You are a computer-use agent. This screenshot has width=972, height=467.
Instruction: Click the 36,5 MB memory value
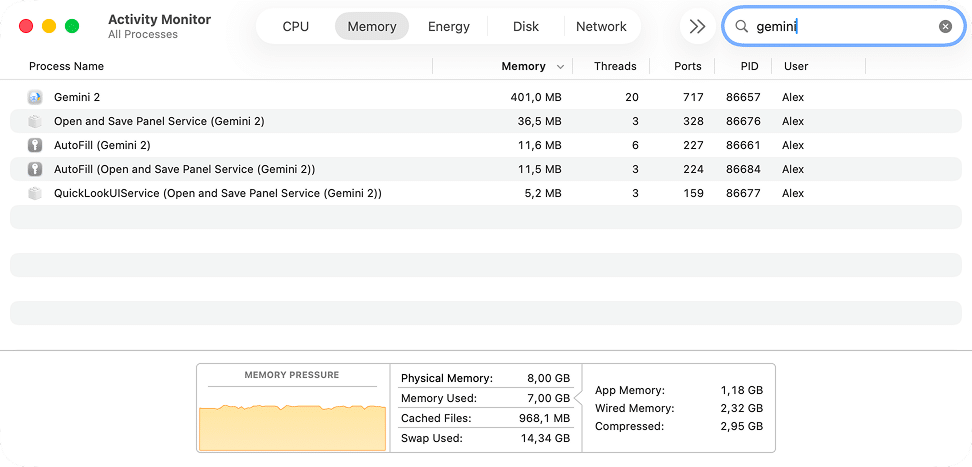(539, 121)
